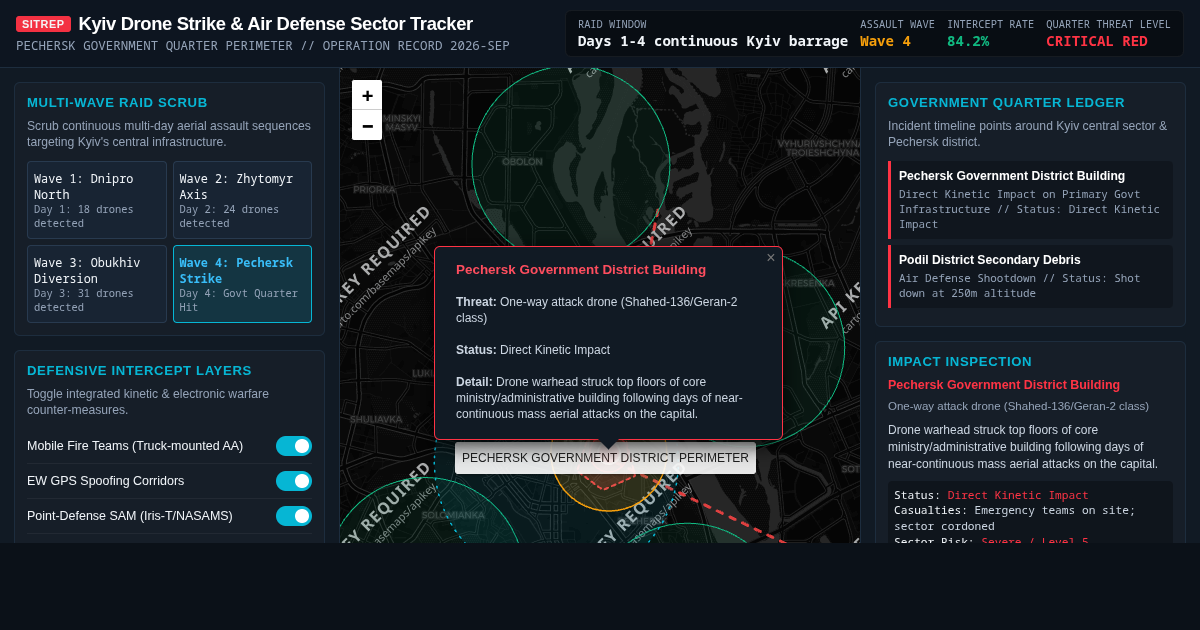Click the Government Quarter Ledger heading

(x=1006, y=102)
